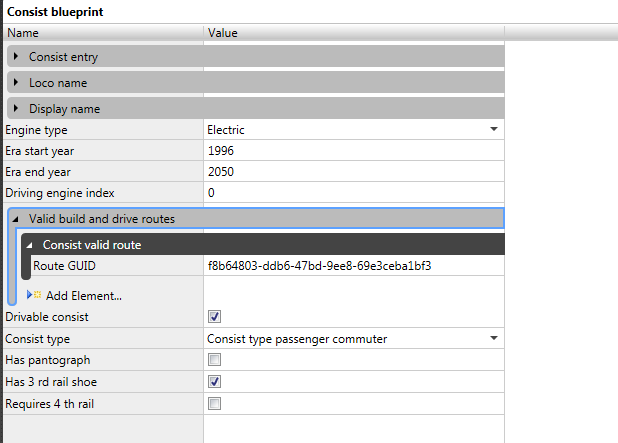Click the Route GUID value field
This screenshot has height=443, width=618.
350,266
